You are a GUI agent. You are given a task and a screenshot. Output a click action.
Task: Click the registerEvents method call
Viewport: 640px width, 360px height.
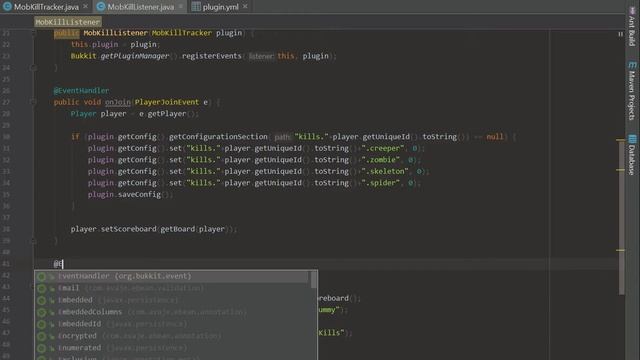[x=211, y=56]
